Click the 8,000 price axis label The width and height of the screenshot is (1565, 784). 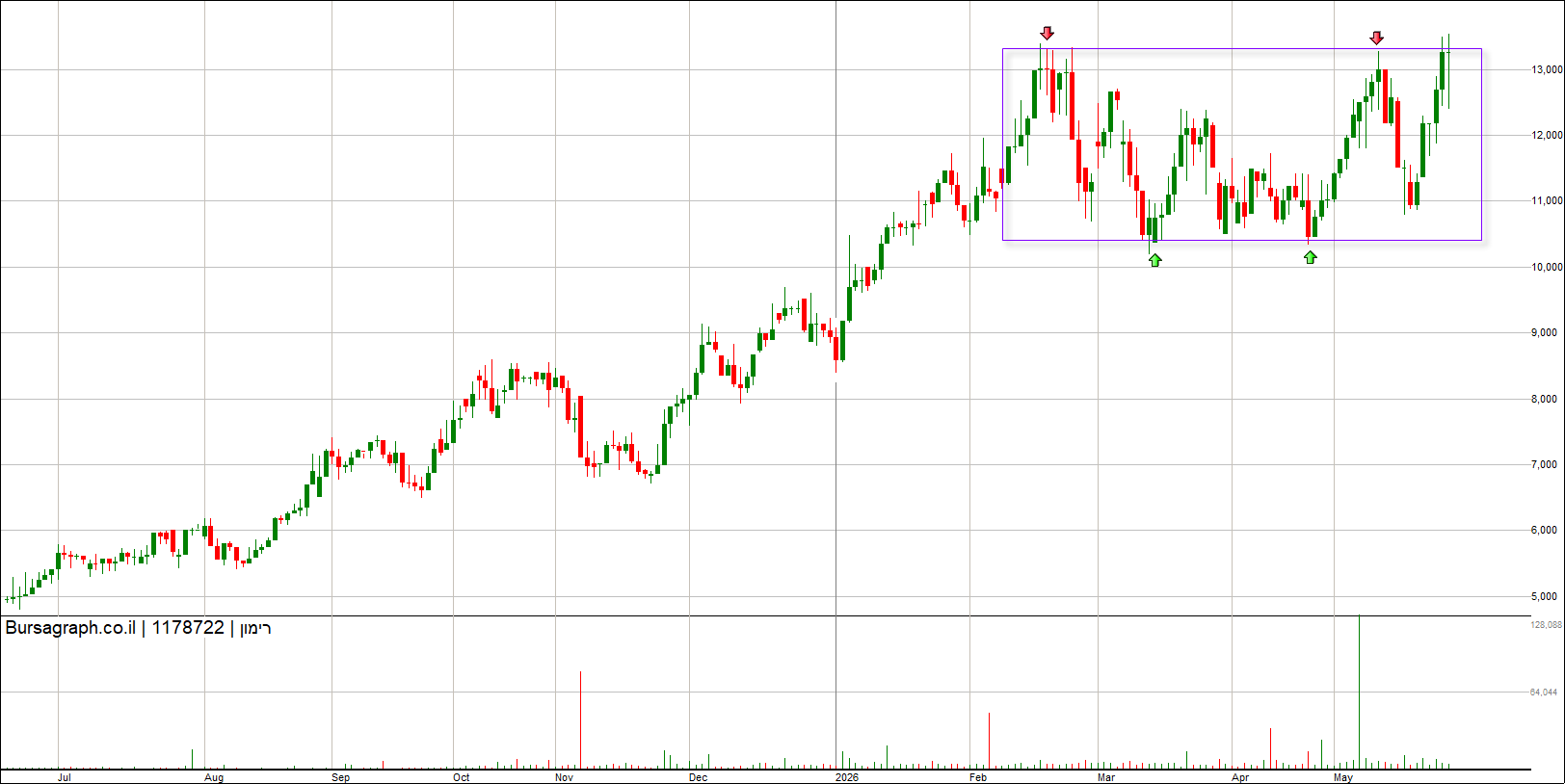(1544, 399)
